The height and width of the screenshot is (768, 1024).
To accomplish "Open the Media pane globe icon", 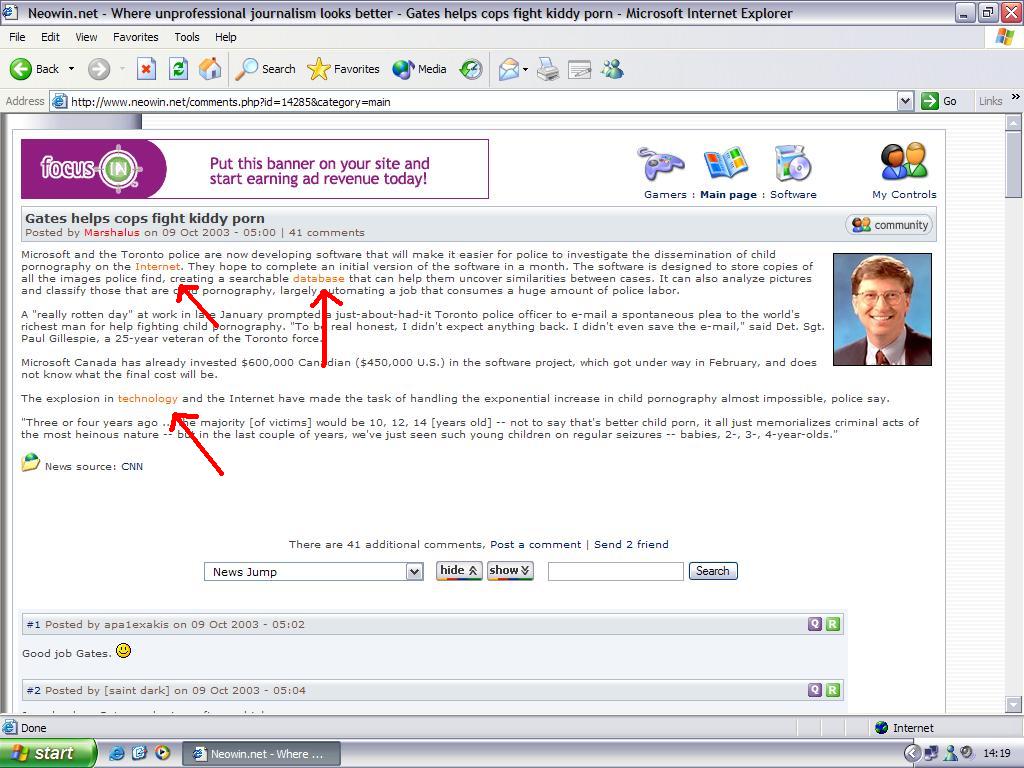I will click(419, 69).
